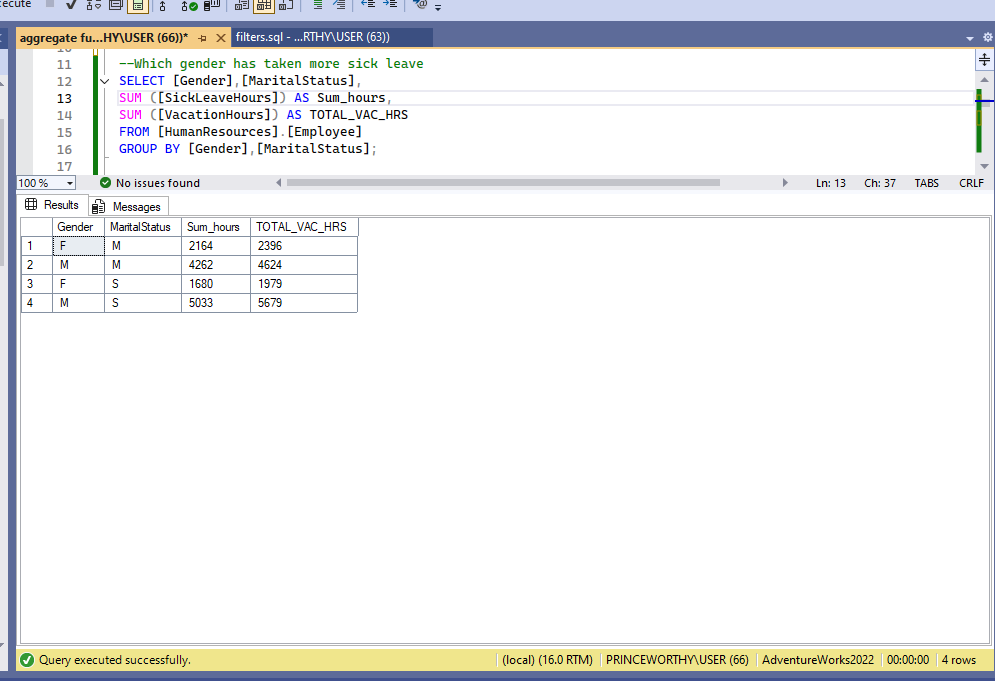
Task: Toggle Include Client Statistics
Action: coord(212,5)
